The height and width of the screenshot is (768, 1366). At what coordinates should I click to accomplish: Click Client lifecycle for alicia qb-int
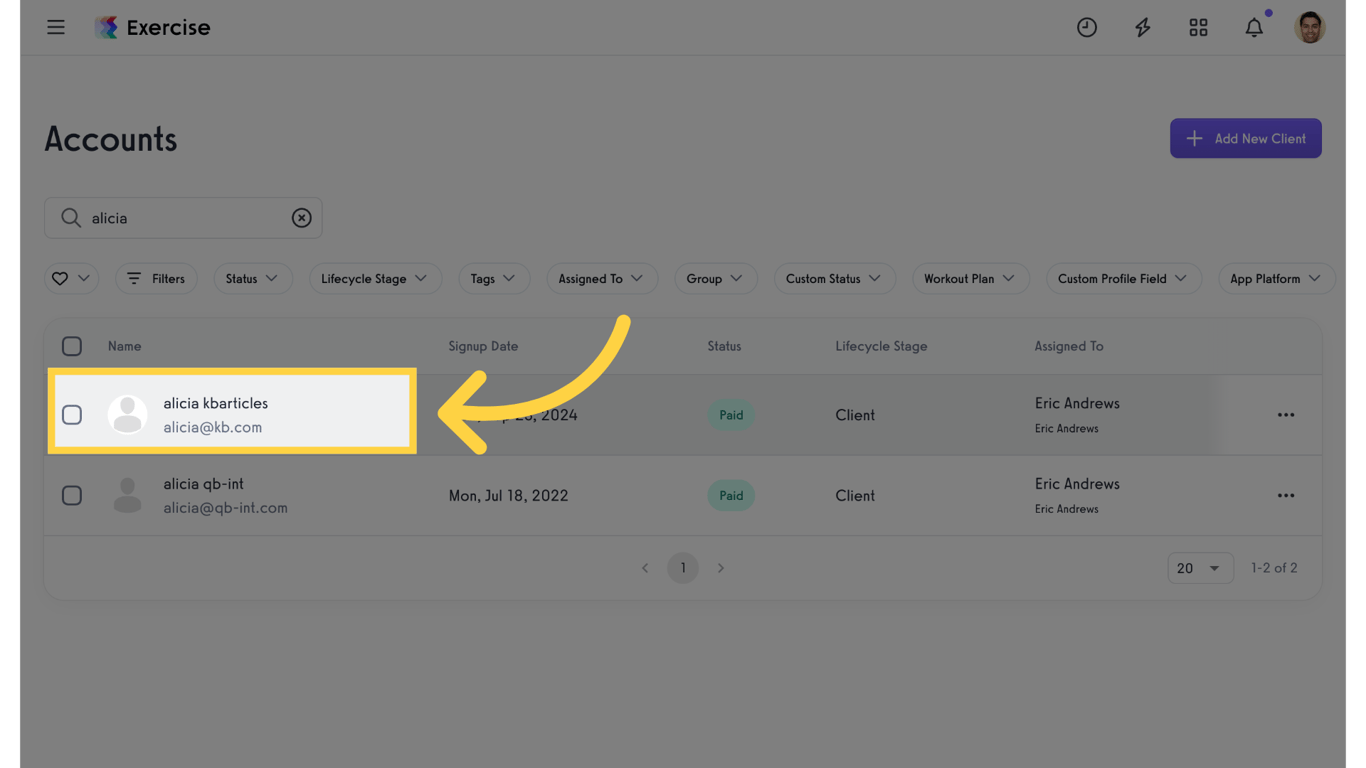pyautogui.click(x=855, y=496)
